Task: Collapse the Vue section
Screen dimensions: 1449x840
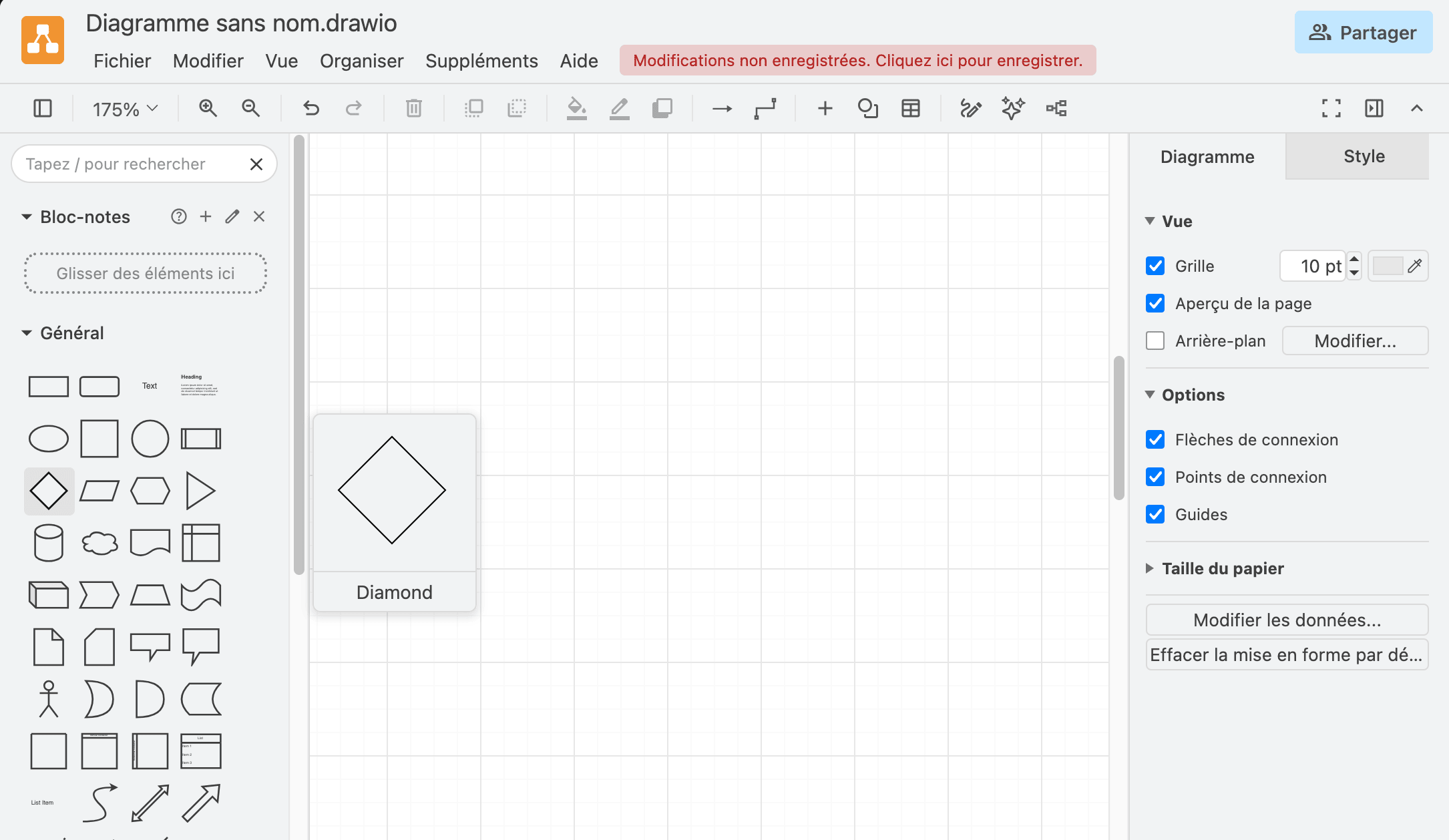Action: tap(1150, 221)
